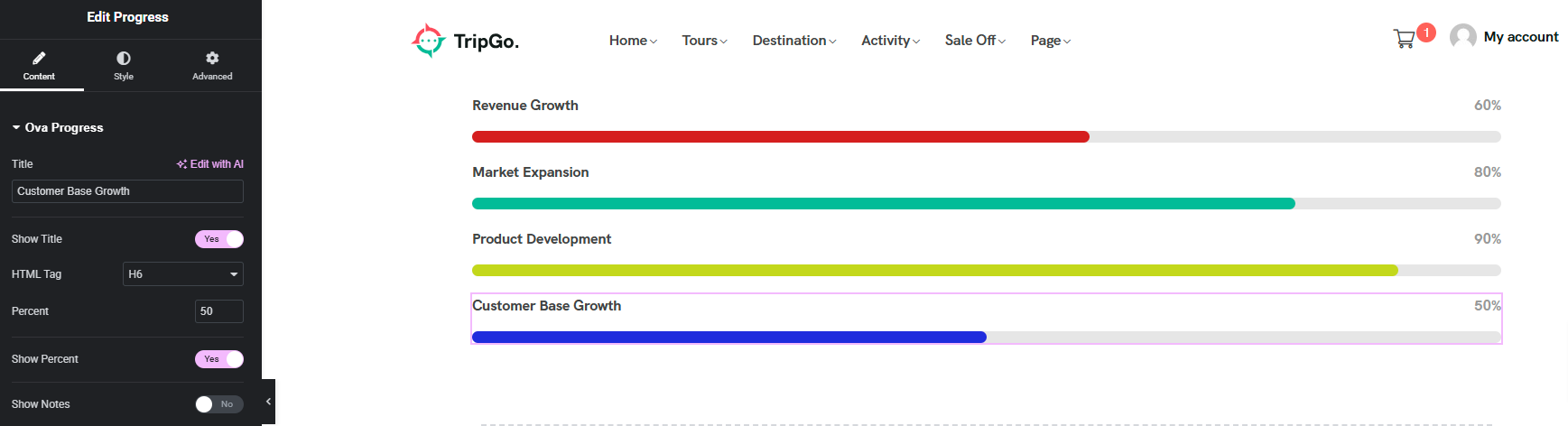Disable the Show Percent switch

point(219,359)
